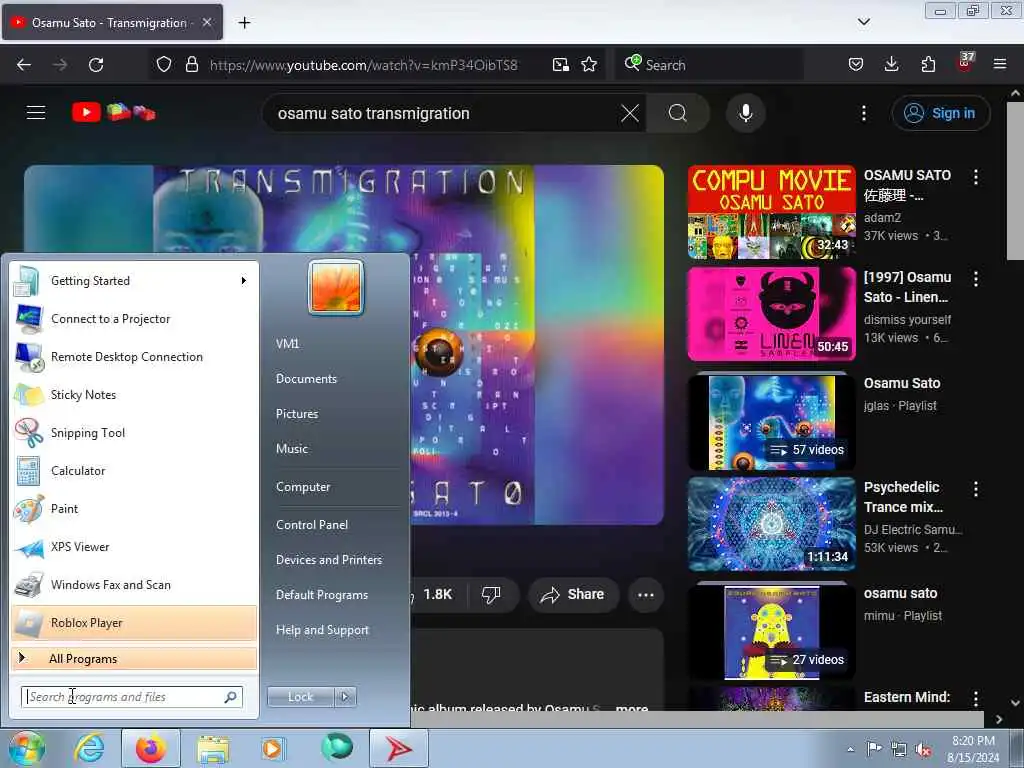Open options for 1997 Linen Sampler video

(976, 280)
